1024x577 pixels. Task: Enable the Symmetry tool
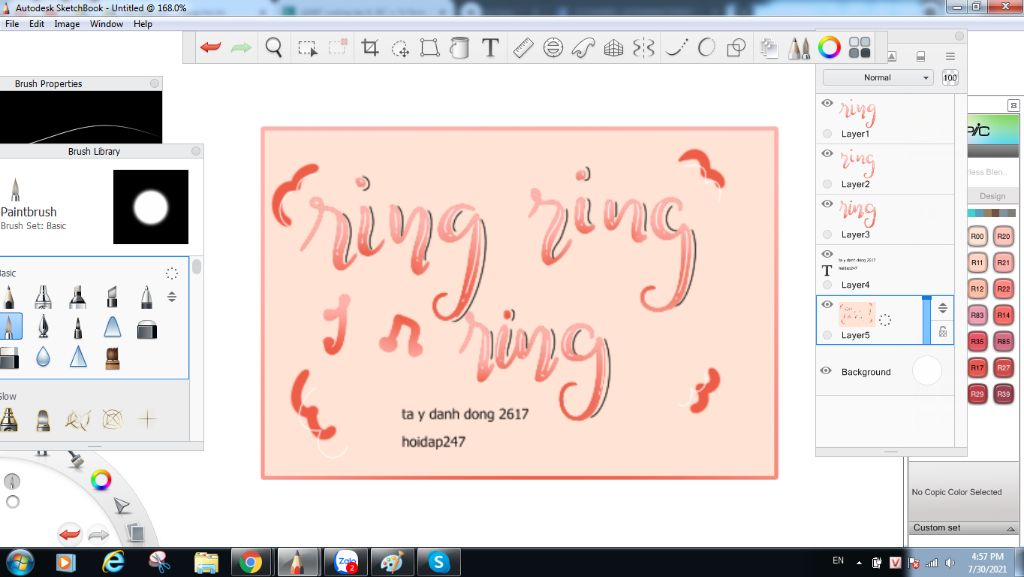[x=643, y=48]
